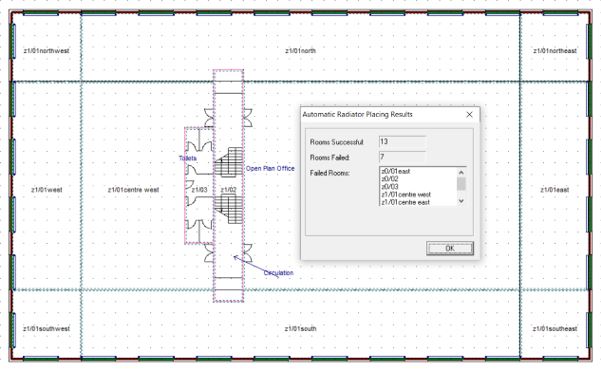The width and height of the screenshot is (601, 370).
Task: Click OK in the Radiator Placing Results dialog
Action: pyautogui.click(x=450, y=248)
